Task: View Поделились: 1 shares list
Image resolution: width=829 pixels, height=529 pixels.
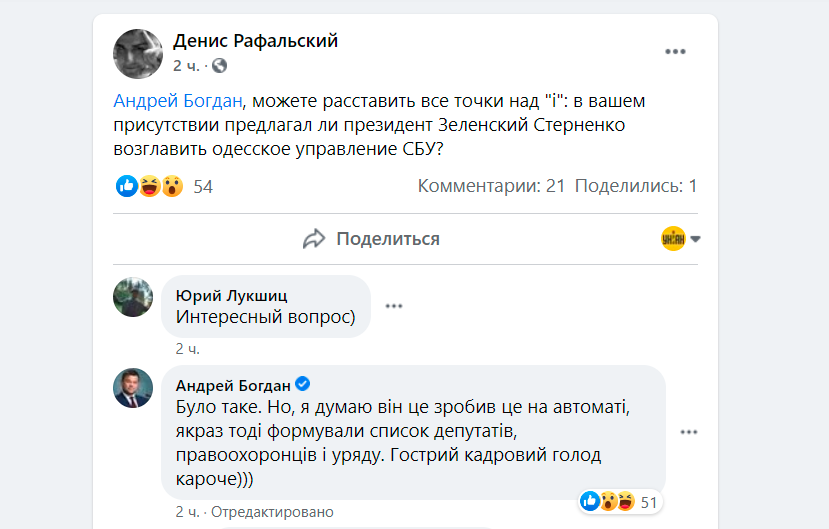Action: coord(636,186)
